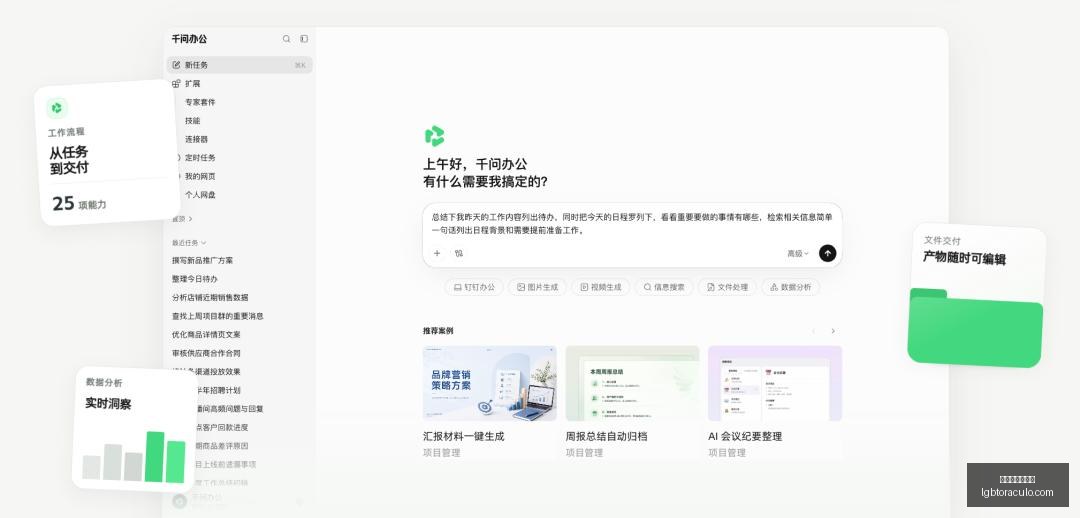Open task 分析店铺近期销售数据

pos(210,298)
